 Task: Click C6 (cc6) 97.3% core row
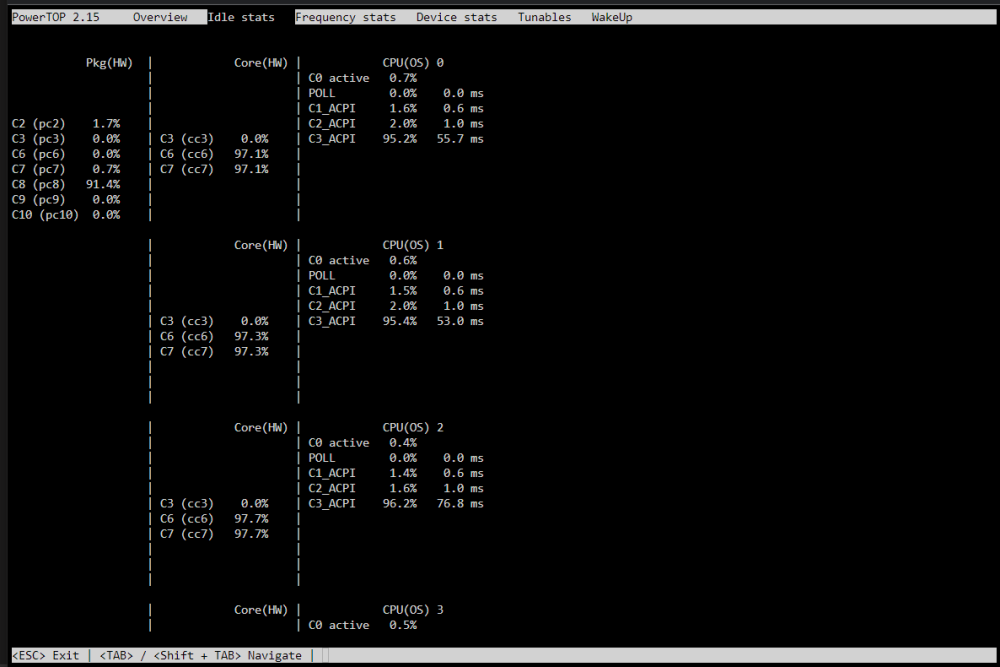click(x=214, y=337)
